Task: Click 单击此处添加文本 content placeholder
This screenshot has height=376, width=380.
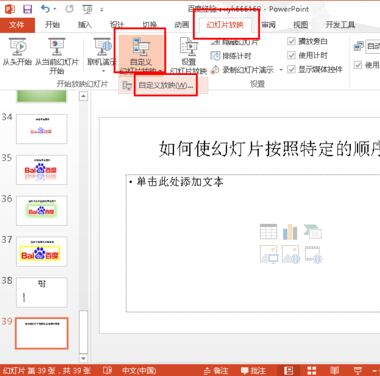Action: click(180, 182)
